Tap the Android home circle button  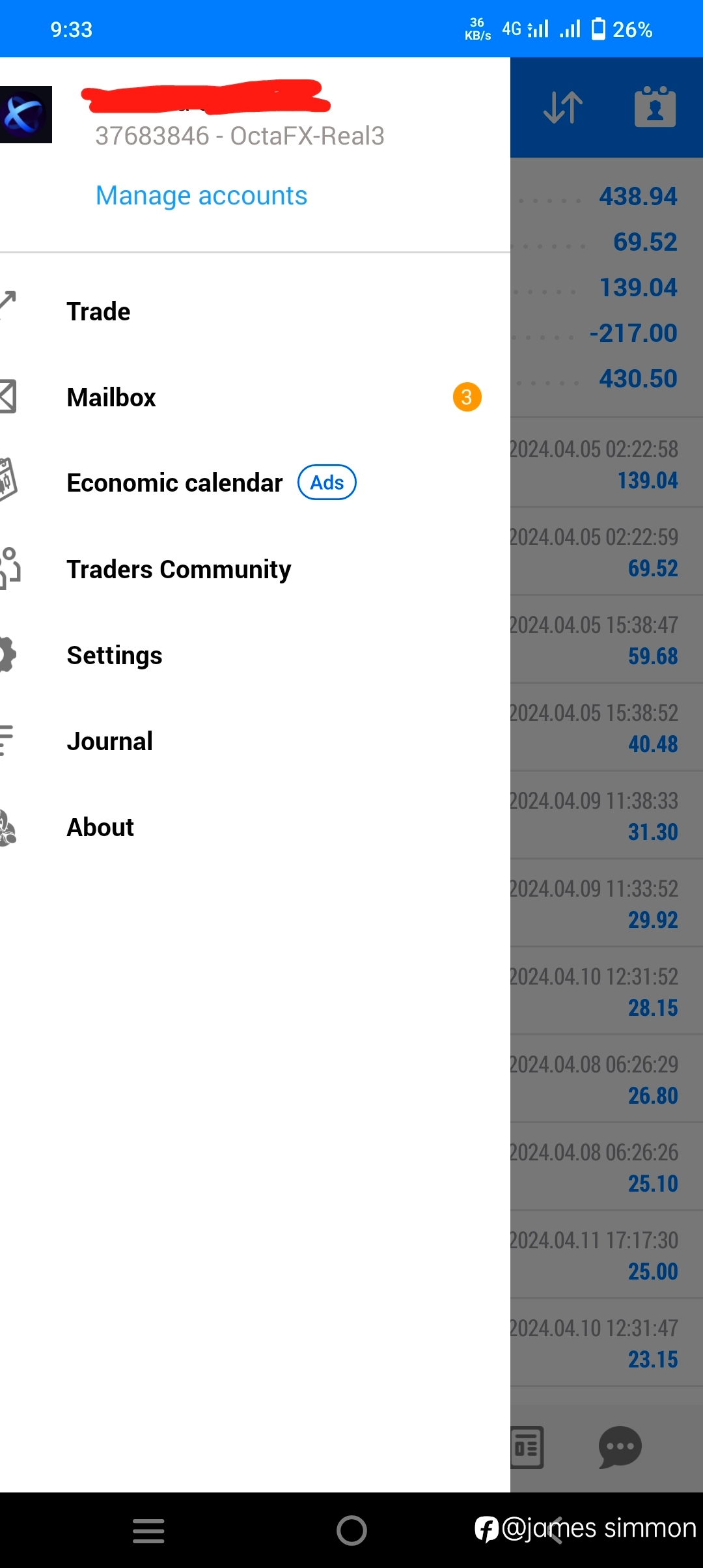tap(351, 1530)
